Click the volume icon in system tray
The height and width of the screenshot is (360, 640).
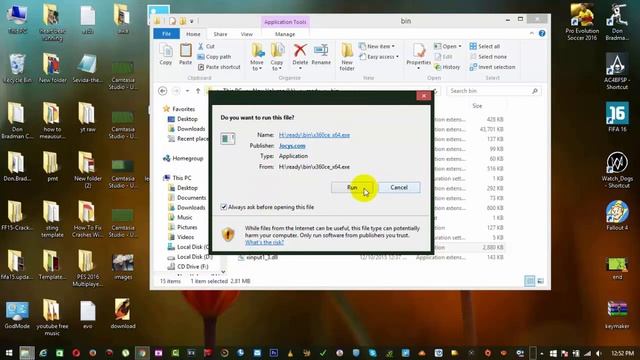598,353
